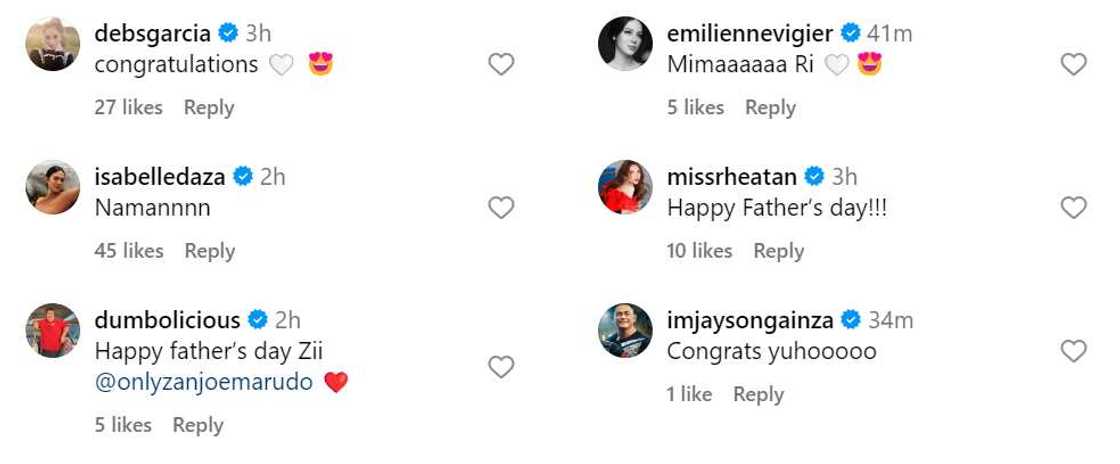Tap heart on imjaysongainza's Congrats comment

coord(1073,351)
